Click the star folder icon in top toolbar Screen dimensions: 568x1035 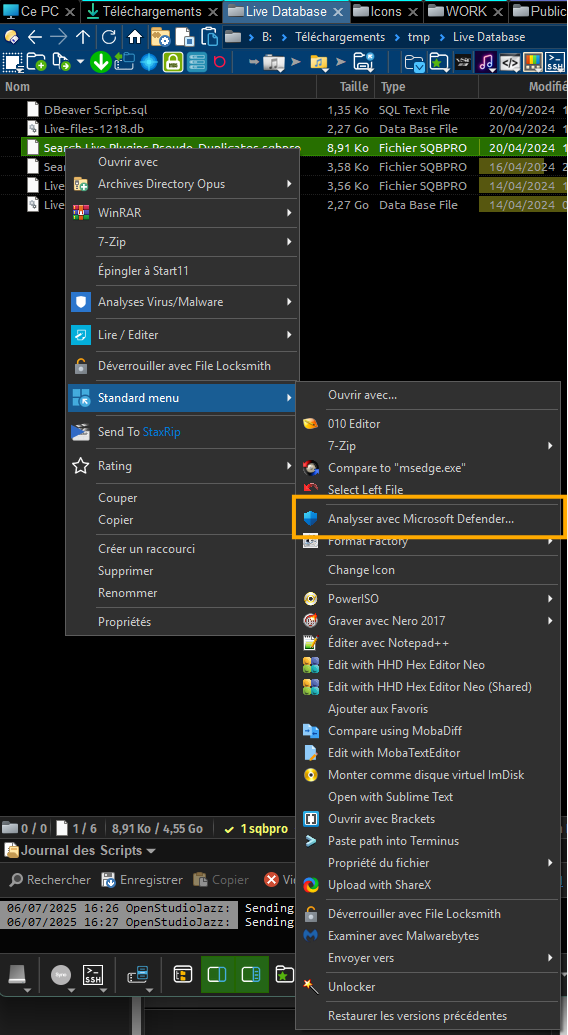[x=439, y=62]
